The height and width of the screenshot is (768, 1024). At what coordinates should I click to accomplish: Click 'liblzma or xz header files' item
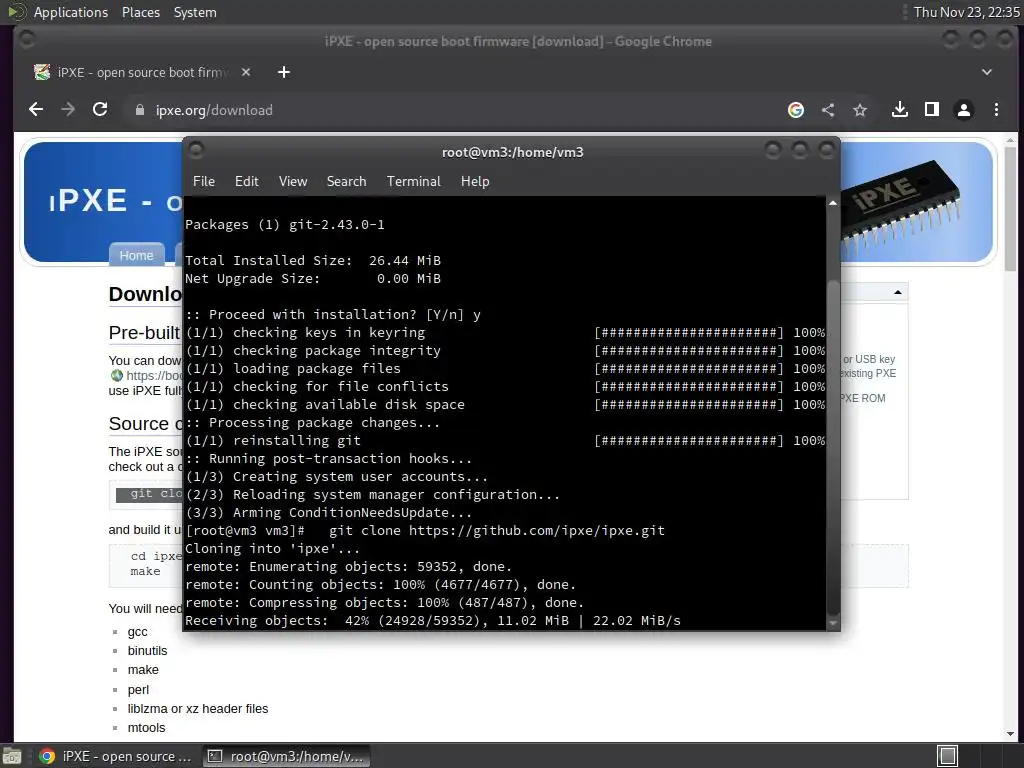198,709
